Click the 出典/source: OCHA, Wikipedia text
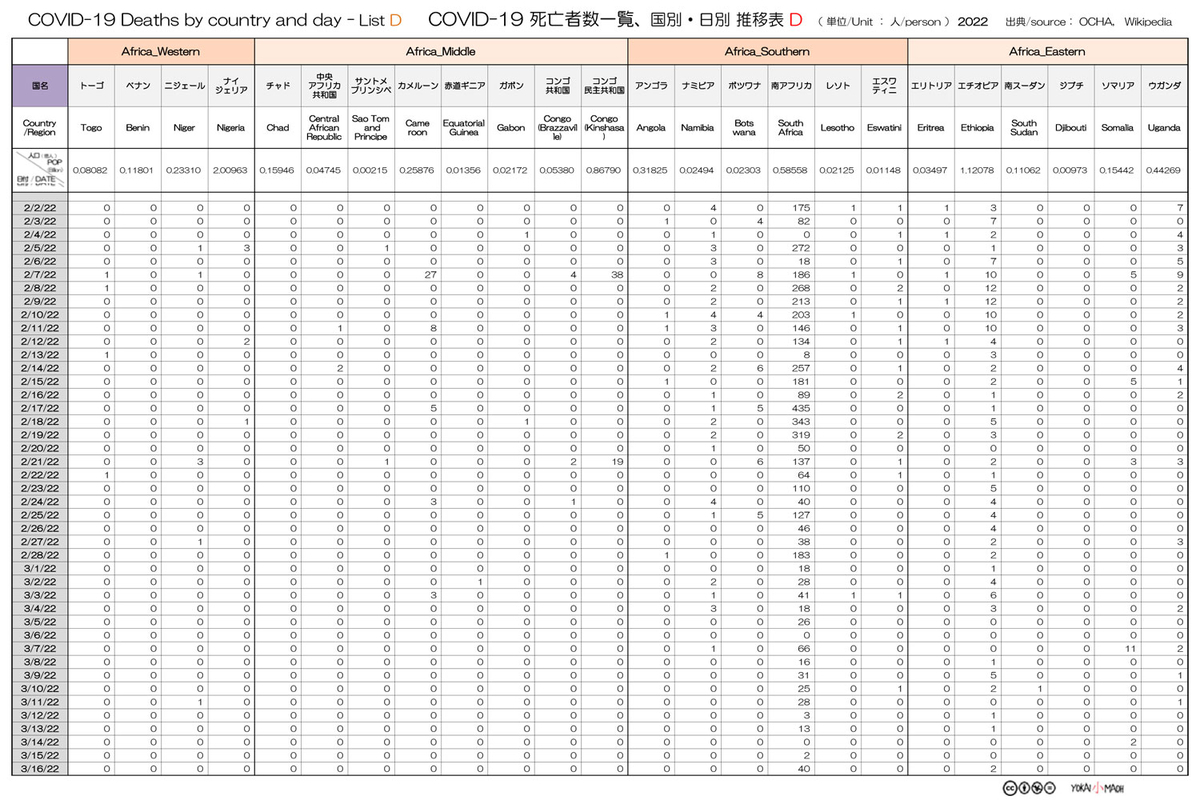Screen dimensions: 1200x804 pyautogui.click(x=1089, y=20)
